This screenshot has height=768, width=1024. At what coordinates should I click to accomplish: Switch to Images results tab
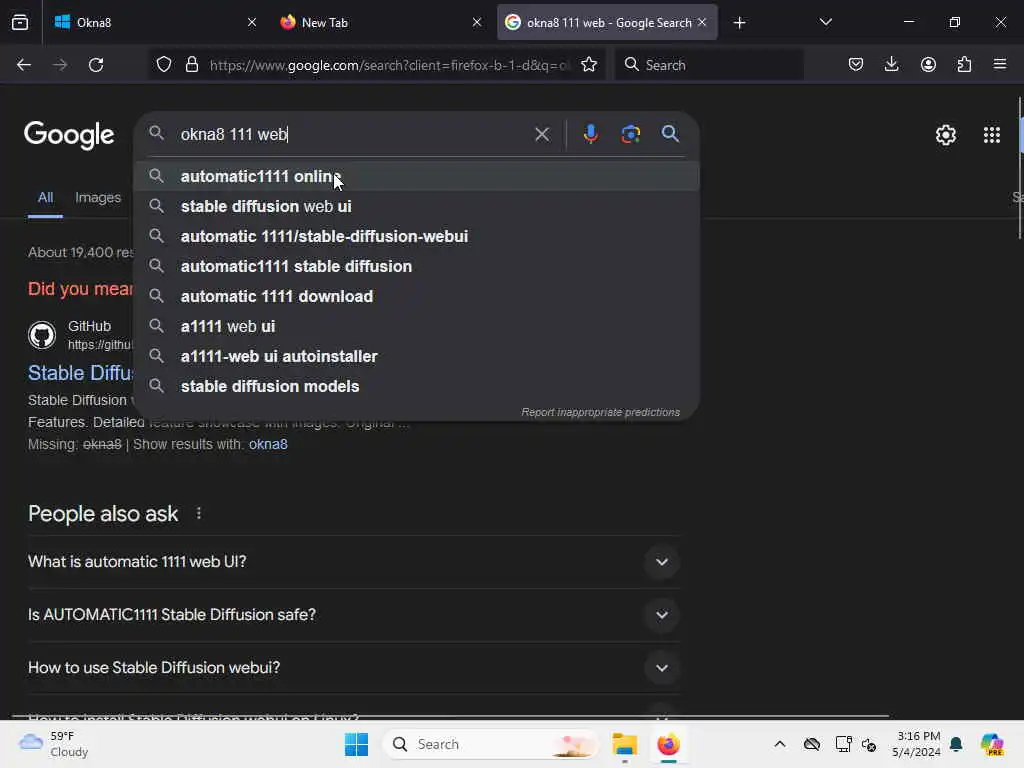(x=98, y=197)
